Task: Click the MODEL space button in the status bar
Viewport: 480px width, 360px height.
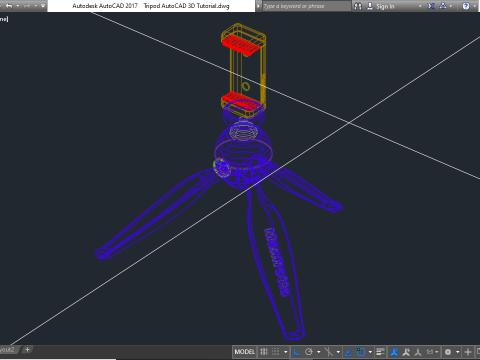Action: [x=244, y=352]
